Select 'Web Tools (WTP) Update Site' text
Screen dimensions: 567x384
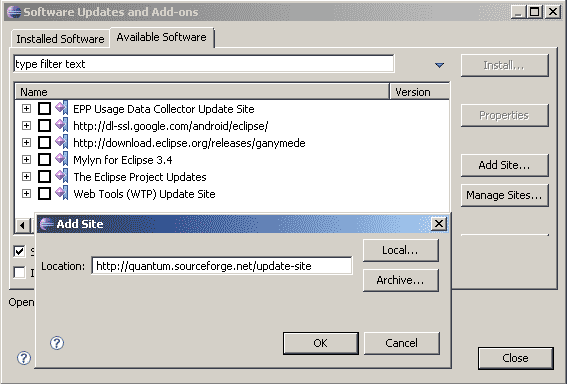point(144,194)
